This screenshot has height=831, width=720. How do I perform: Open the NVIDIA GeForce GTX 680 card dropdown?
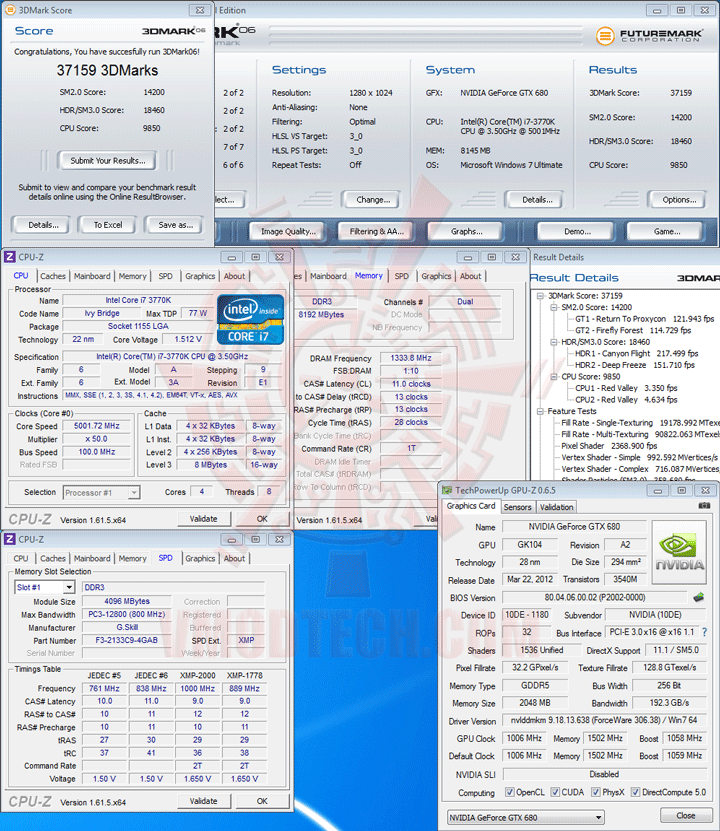(599, 818)
